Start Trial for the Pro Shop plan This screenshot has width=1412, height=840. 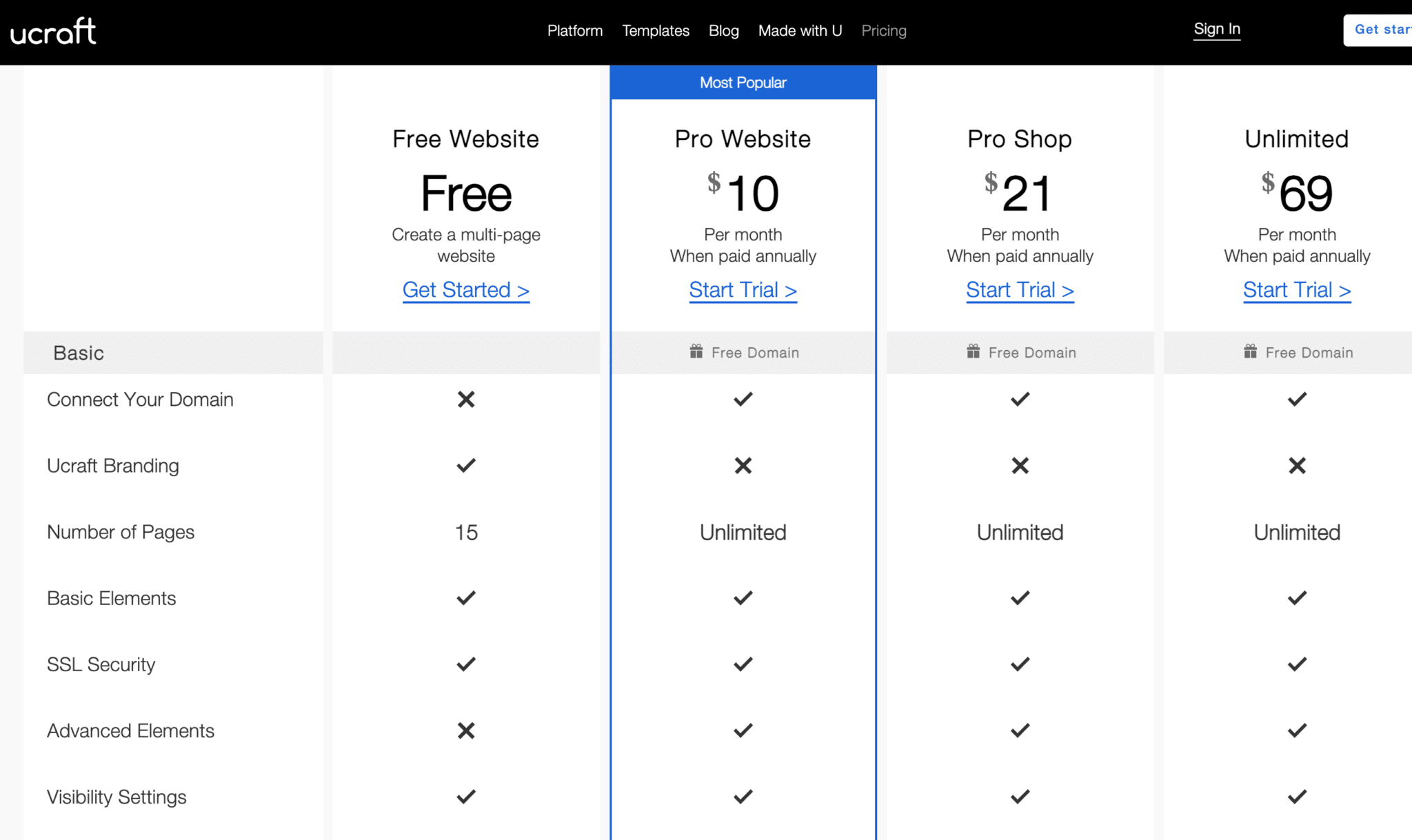[x=1020, y=289]
